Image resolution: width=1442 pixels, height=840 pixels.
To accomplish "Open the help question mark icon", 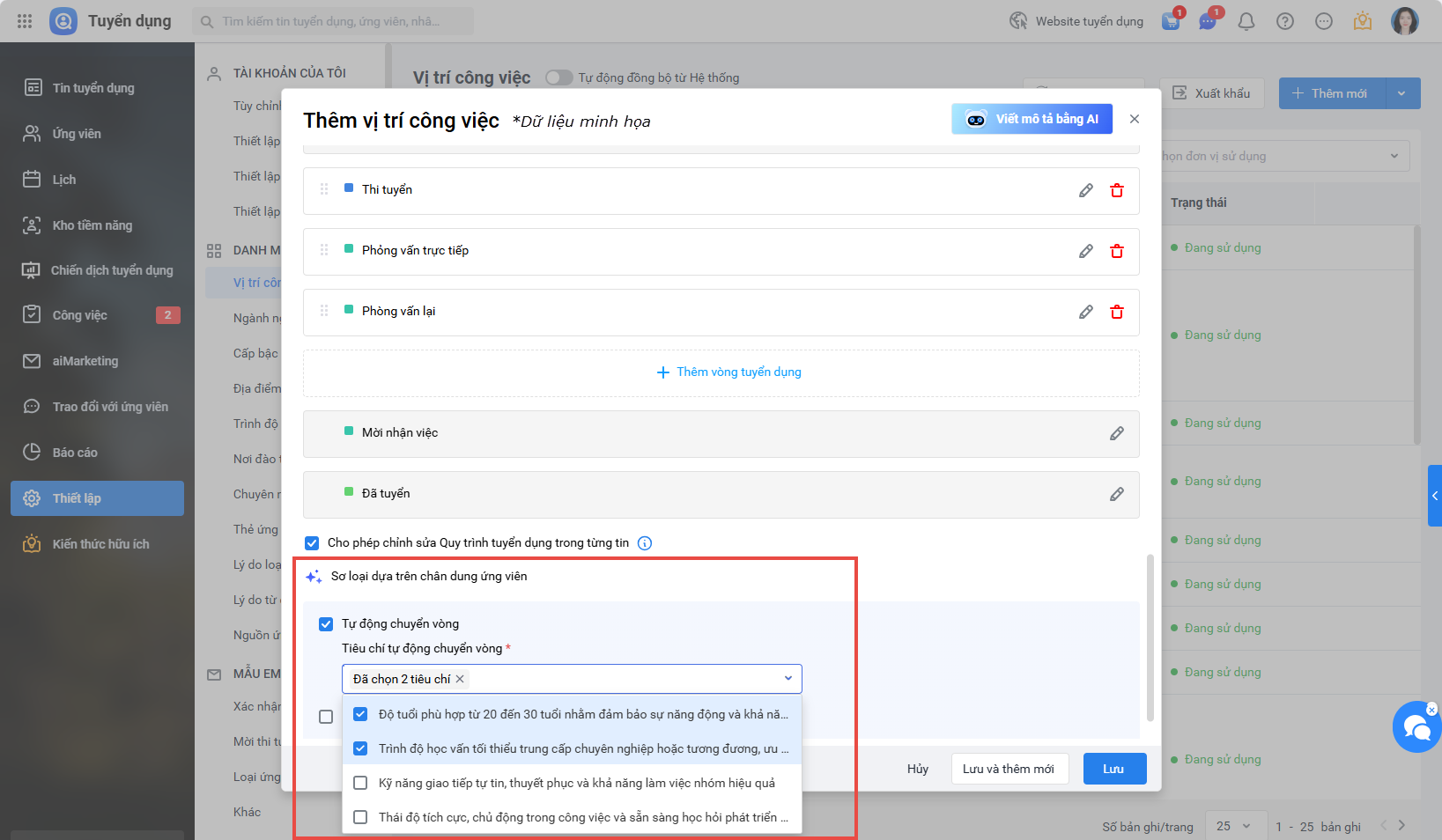I will [x=1285, y=21].
